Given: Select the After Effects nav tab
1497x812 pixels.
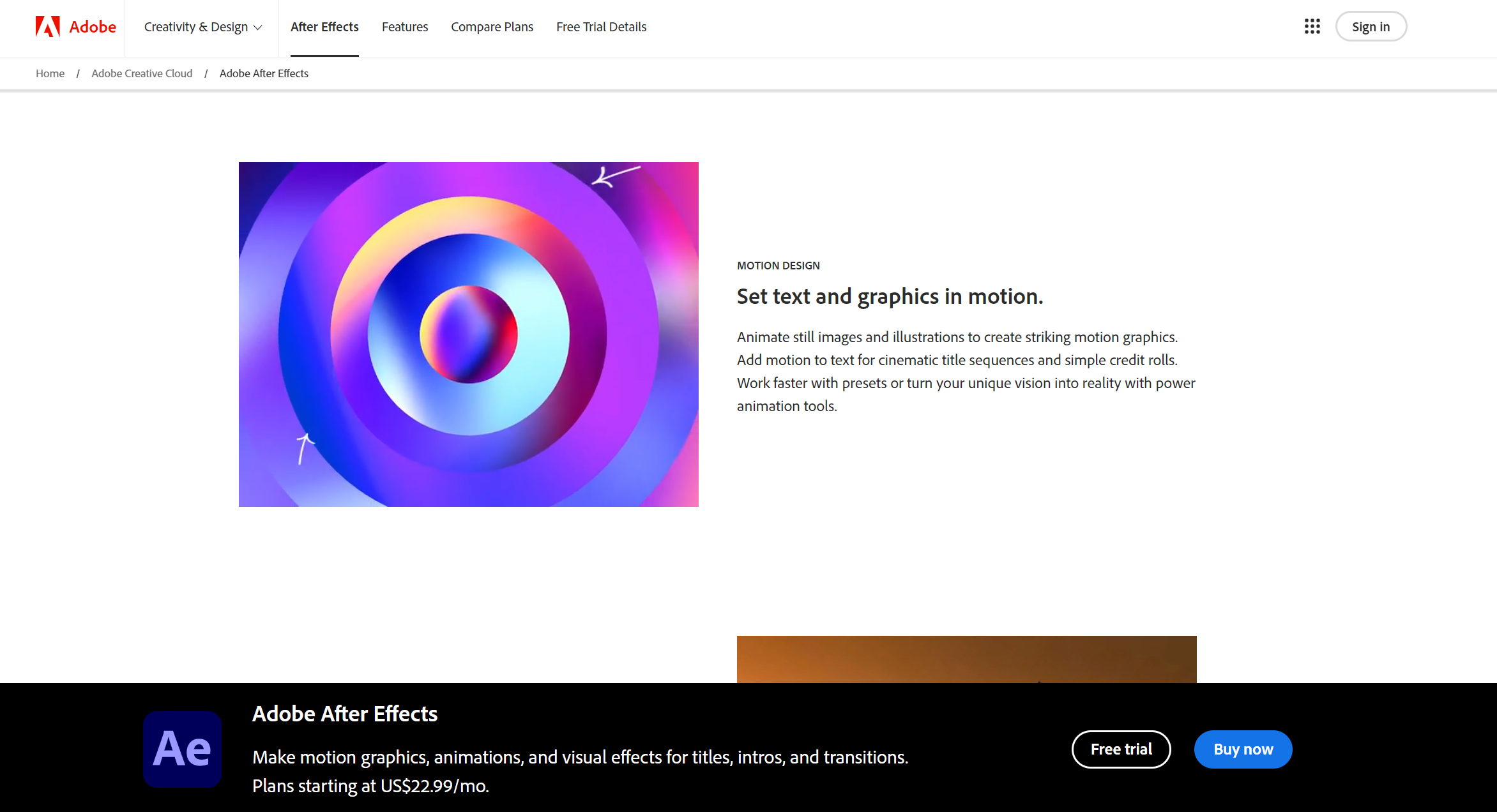Looking at the screenshot, I should tap(324, 27).
